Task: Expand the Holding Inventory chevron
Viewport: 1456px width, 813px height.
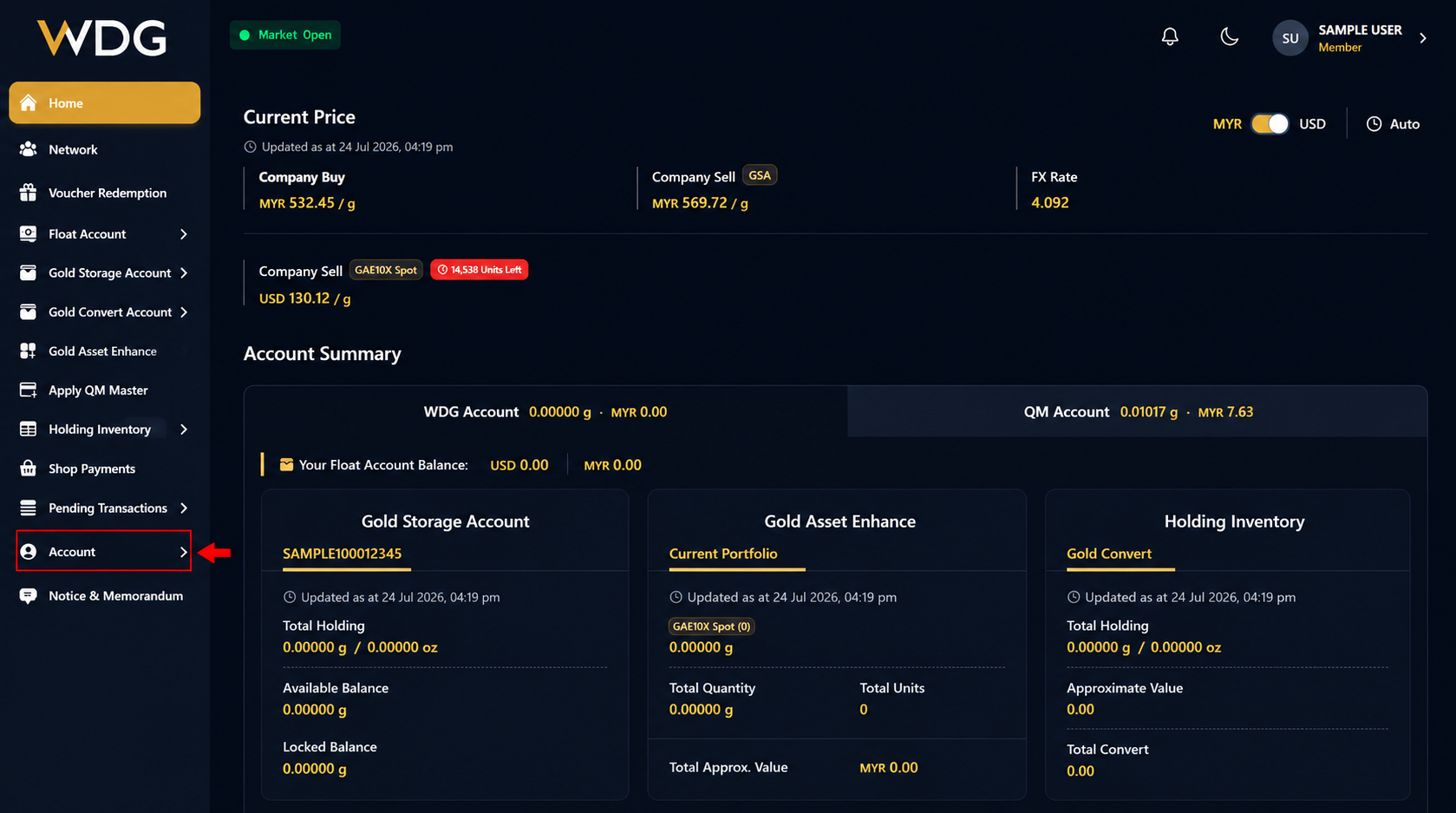Action: point(184,429)
